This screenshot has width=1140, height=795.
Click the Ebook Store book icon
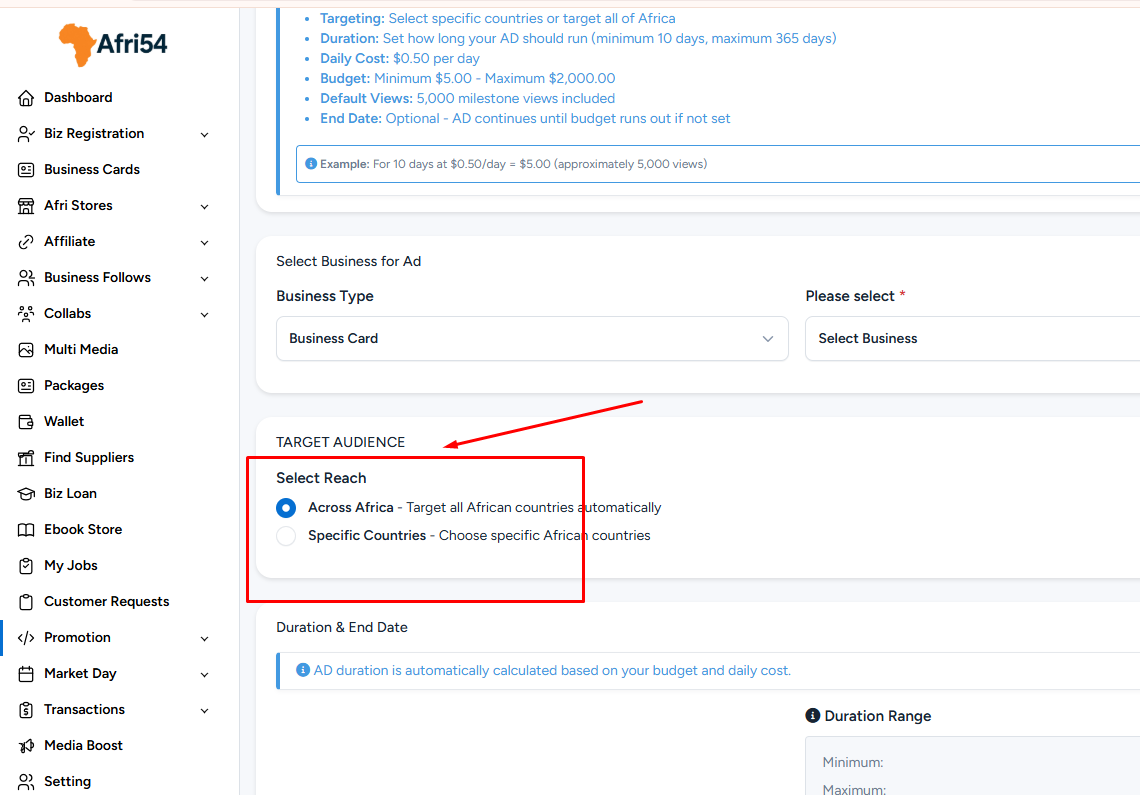26,530
